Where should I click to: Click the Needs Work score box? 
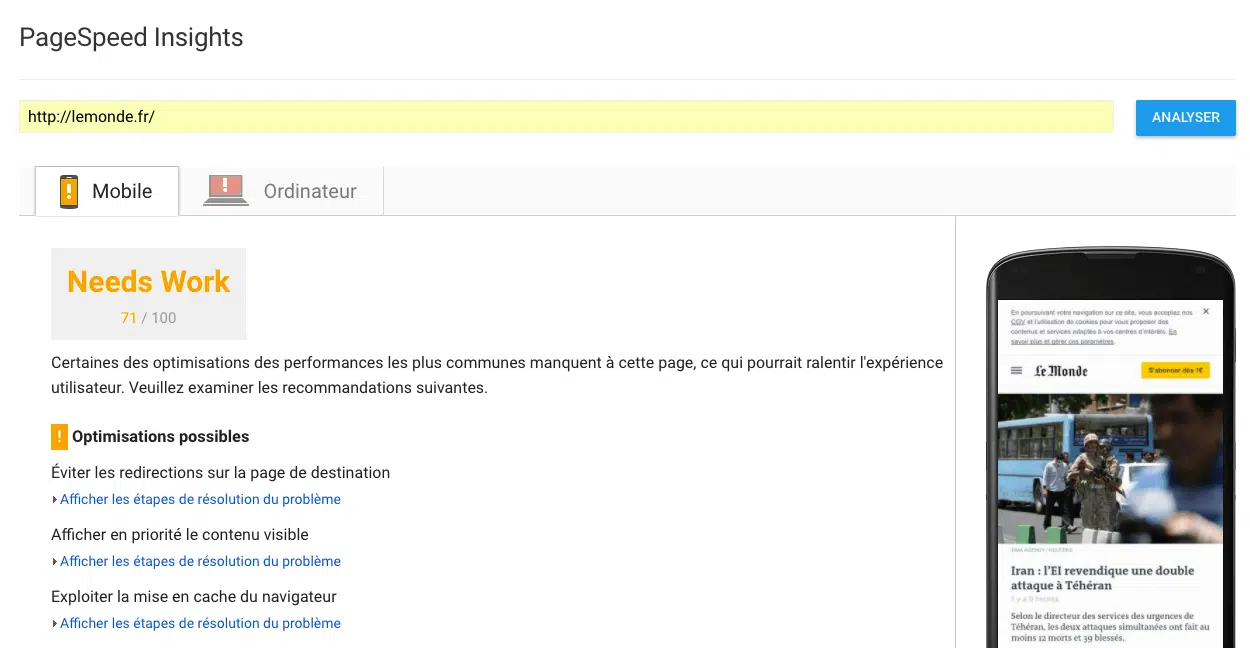pyautogui.click(x=148, y=294)
